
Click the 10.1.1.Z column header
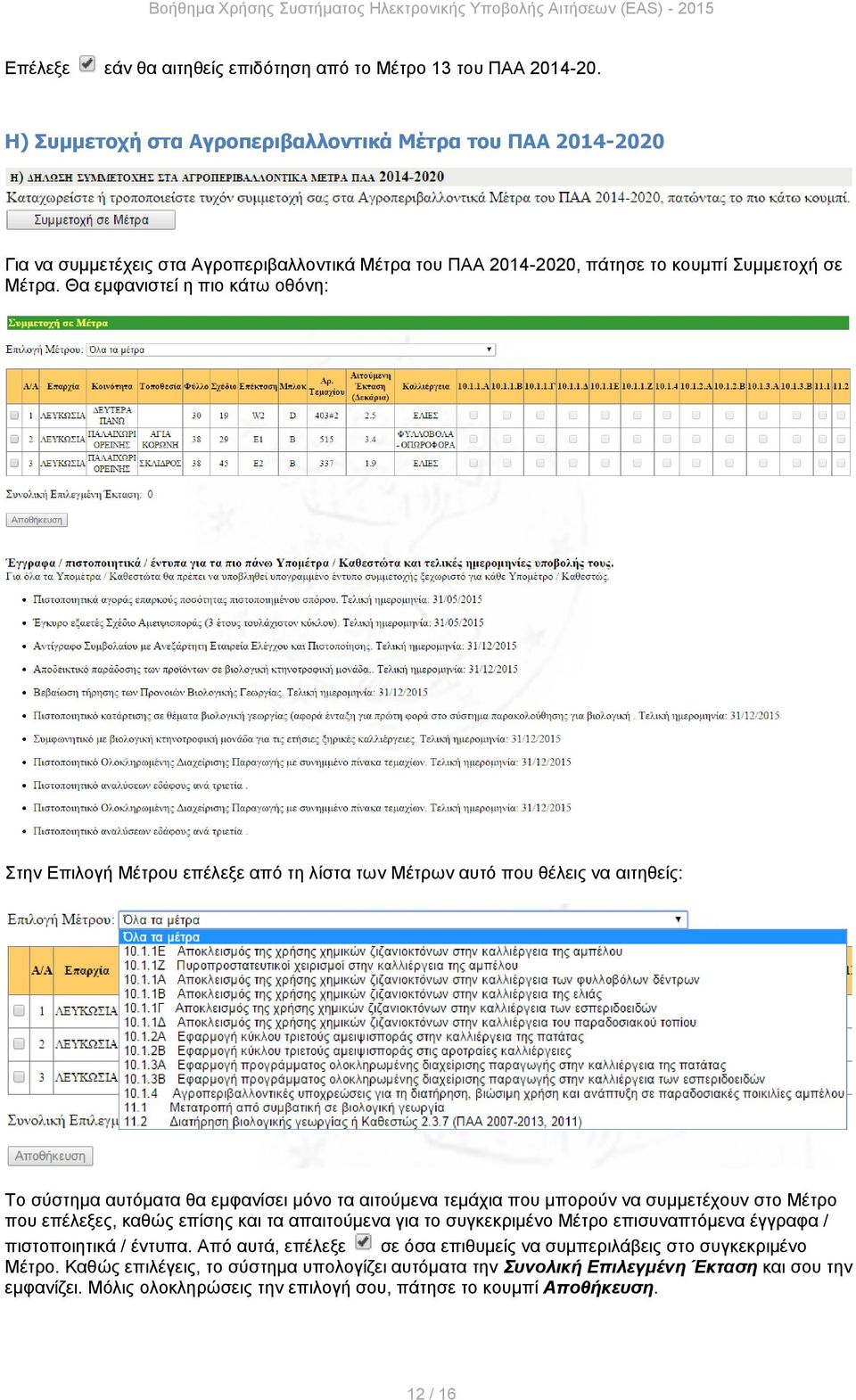coord(638,386)
